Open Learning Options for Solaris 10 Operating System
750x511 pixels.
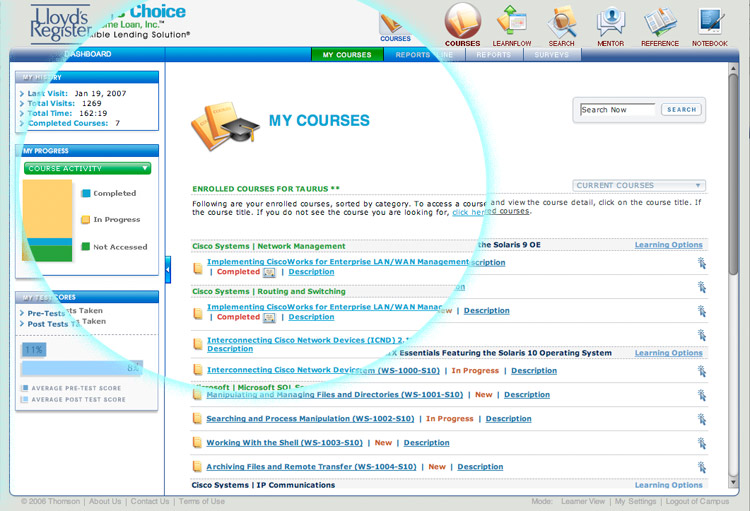tap(669, 353)
